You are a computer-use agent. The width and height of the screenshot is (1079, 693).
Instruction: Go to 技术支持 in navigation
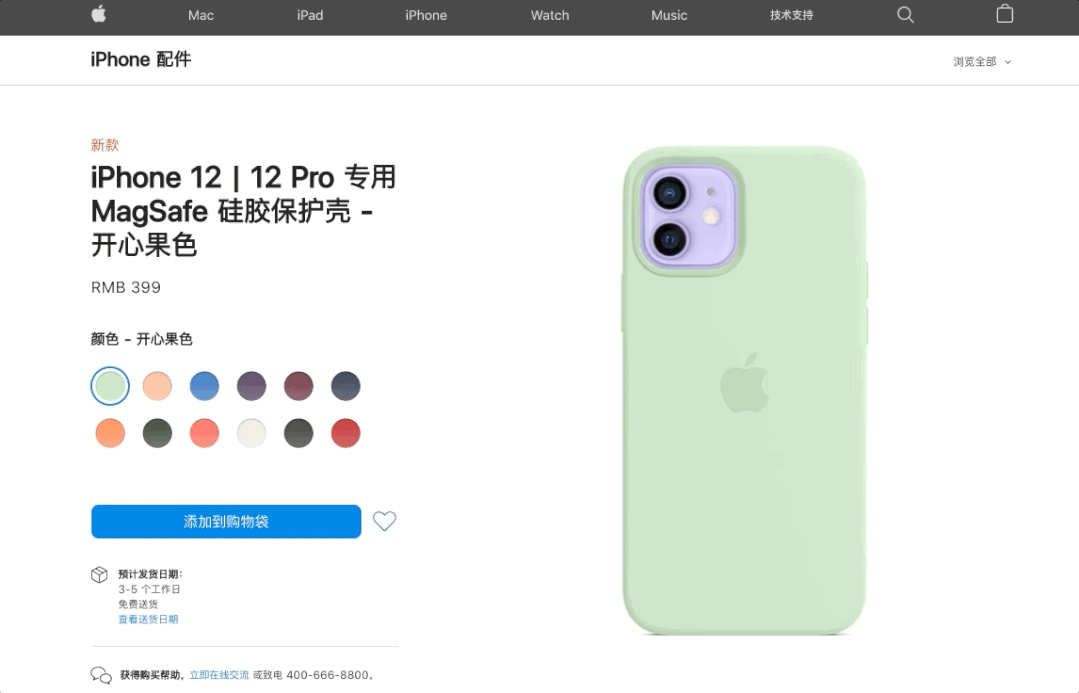791,15
